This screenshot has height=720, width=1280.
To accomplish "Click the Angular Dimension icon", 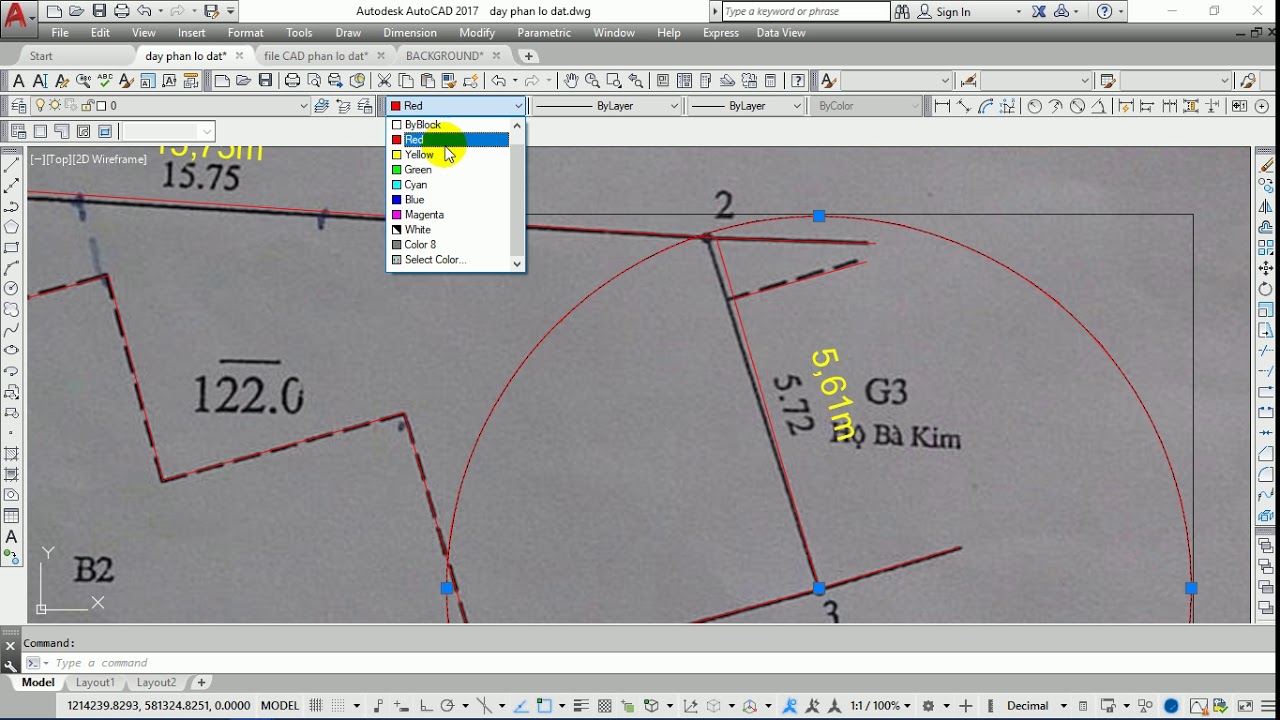I will 1099,106.
